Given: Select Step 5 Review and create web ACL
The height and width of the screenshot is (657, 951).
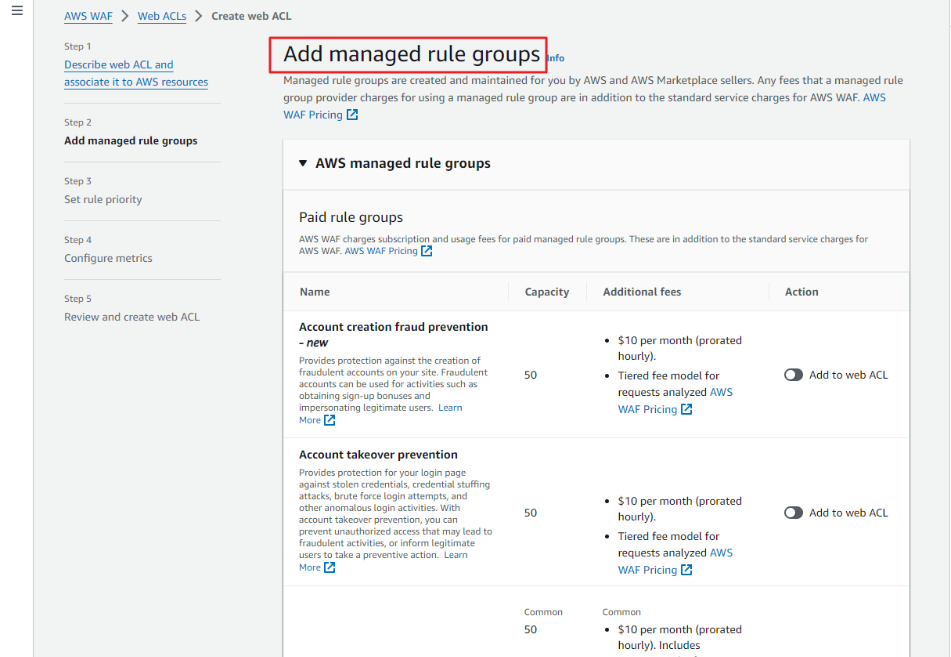Looking at the screenshot, I should tap(132, 317).
